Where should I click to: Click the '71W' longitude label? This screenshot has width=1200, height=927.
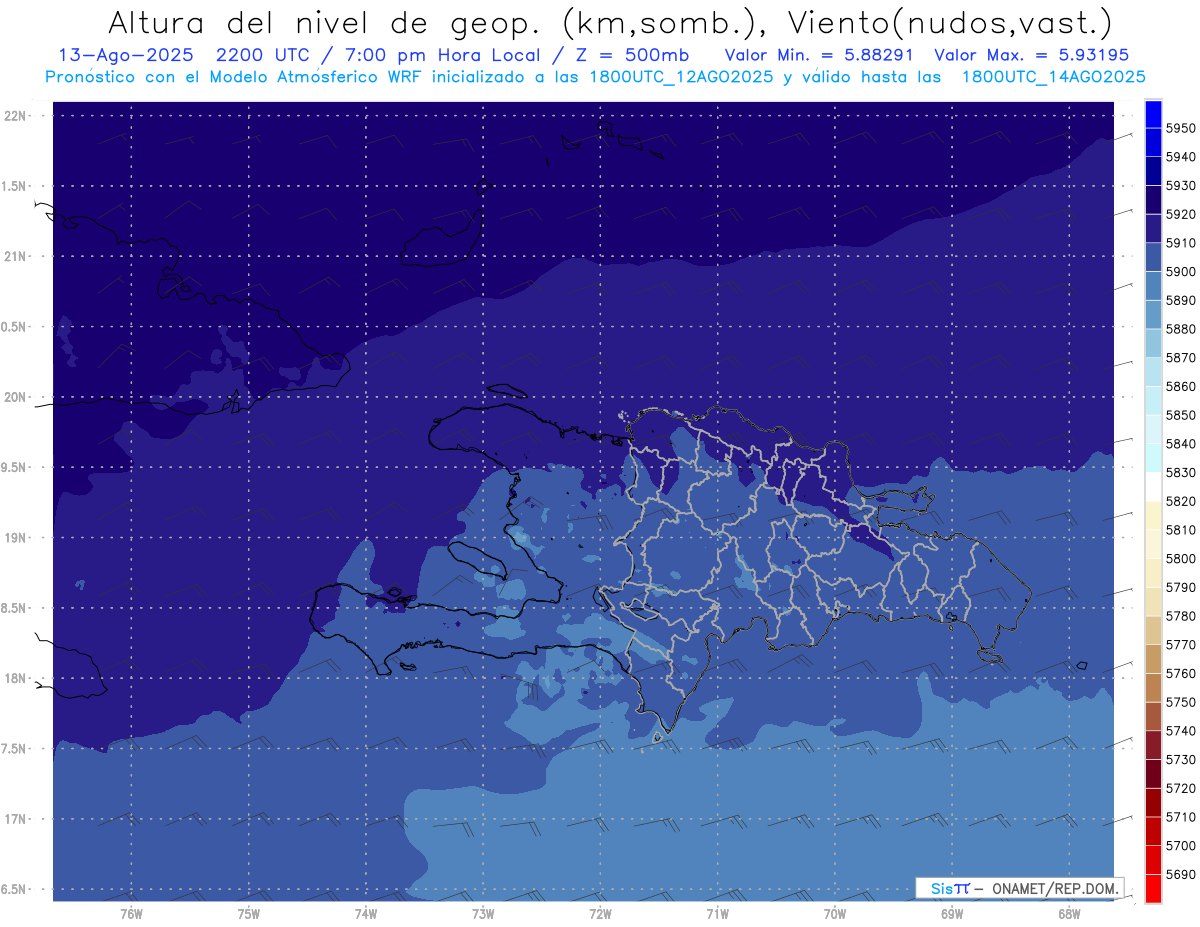(717, 913)
